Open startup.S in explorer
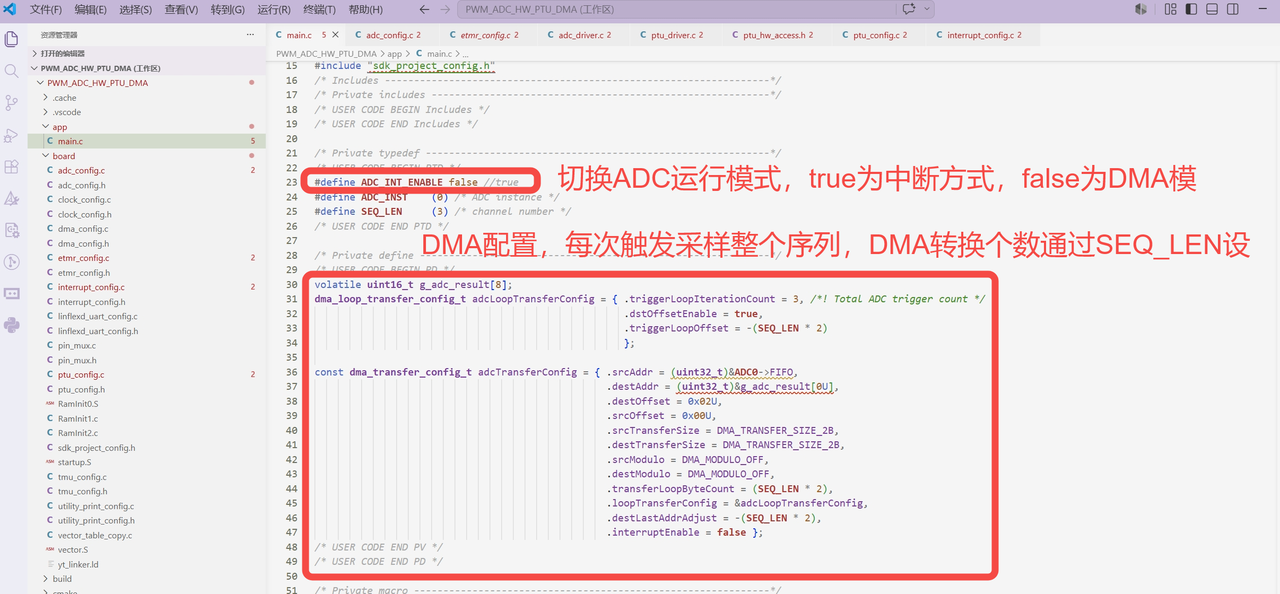The height and width of the screenshot is (594, 1280). coord(147,462)
